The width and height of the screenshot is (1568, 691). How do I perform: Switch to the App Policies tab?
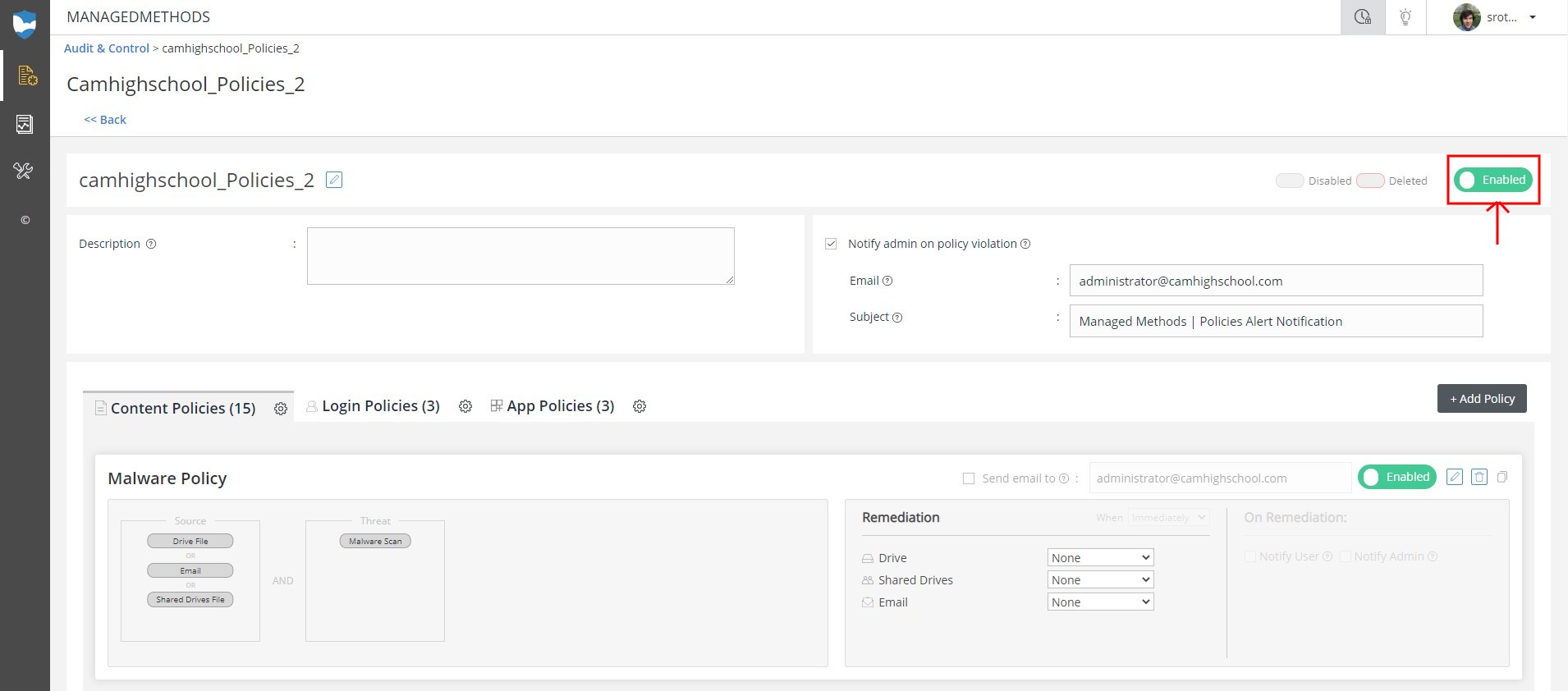(x=560, y=406)
